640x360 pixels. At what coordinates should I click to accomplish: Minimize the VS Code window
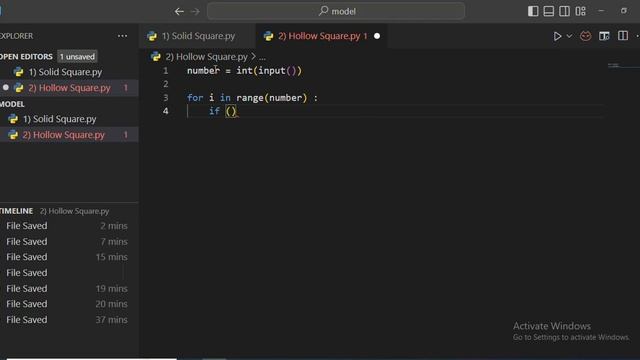(x=601, y=11)
